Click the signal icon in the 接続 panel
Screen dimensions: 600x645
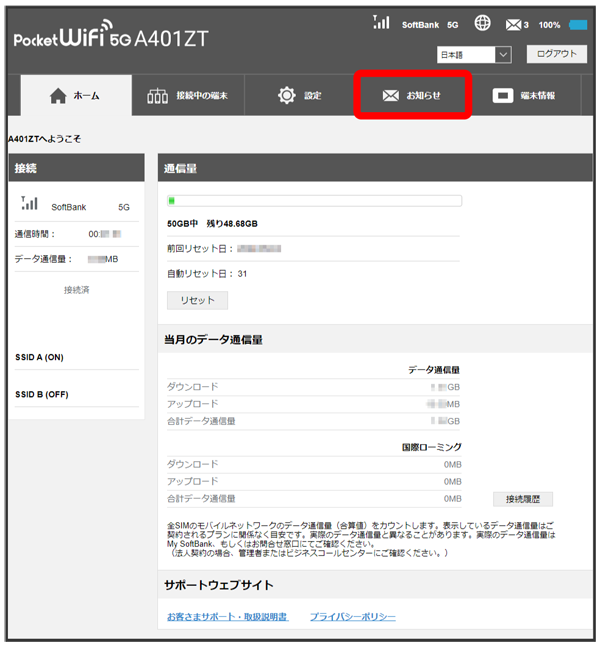30,204
